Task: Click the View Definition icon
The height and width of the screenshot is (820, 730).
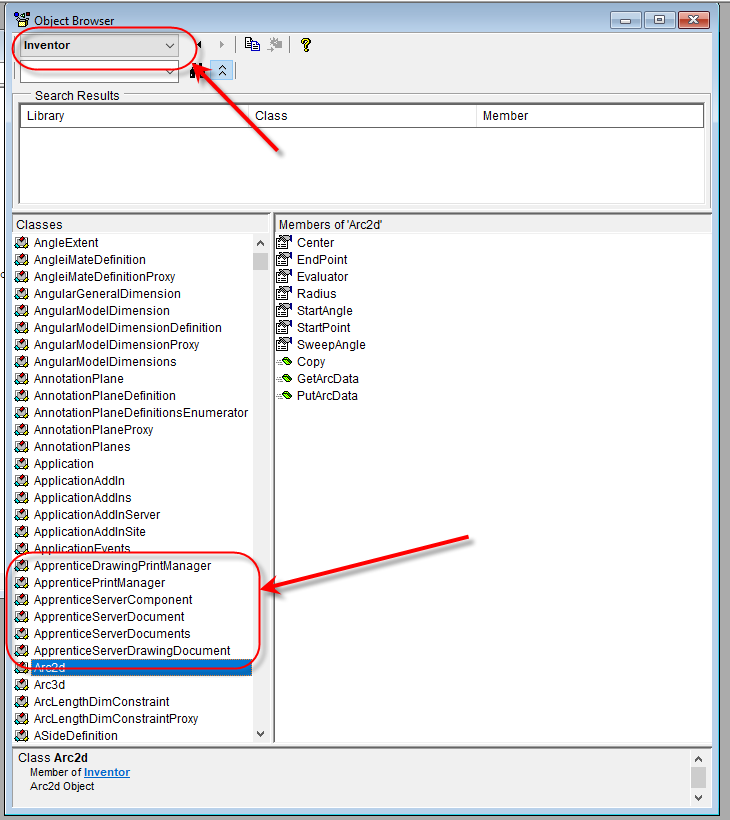Action: point(275,45)
